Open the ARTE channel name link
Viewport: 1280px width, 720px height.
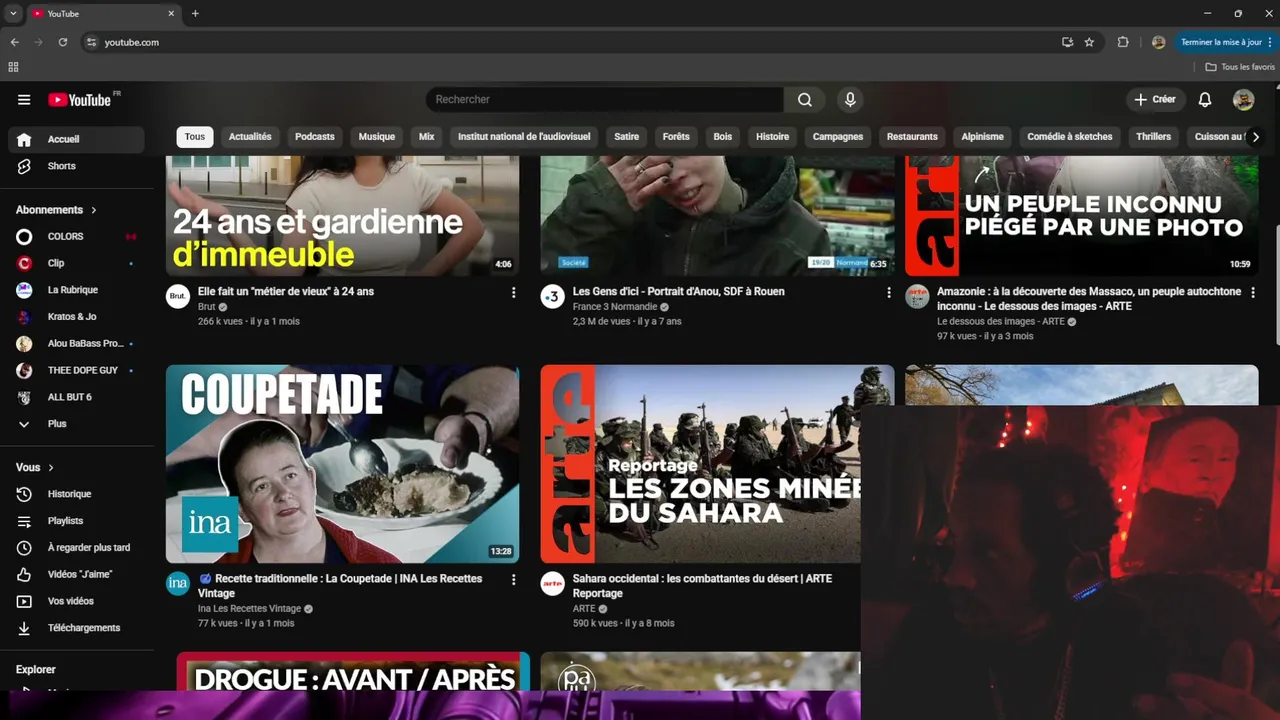(584, 608)
